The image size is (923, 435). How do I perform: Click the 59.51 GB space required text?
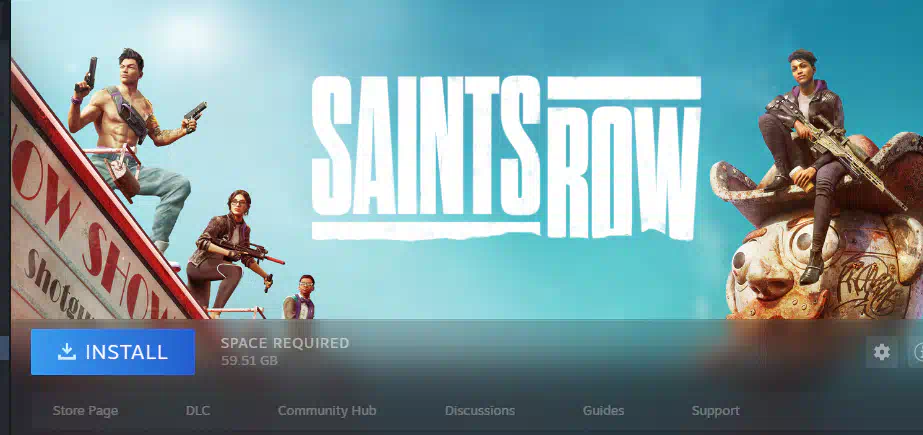250,360
